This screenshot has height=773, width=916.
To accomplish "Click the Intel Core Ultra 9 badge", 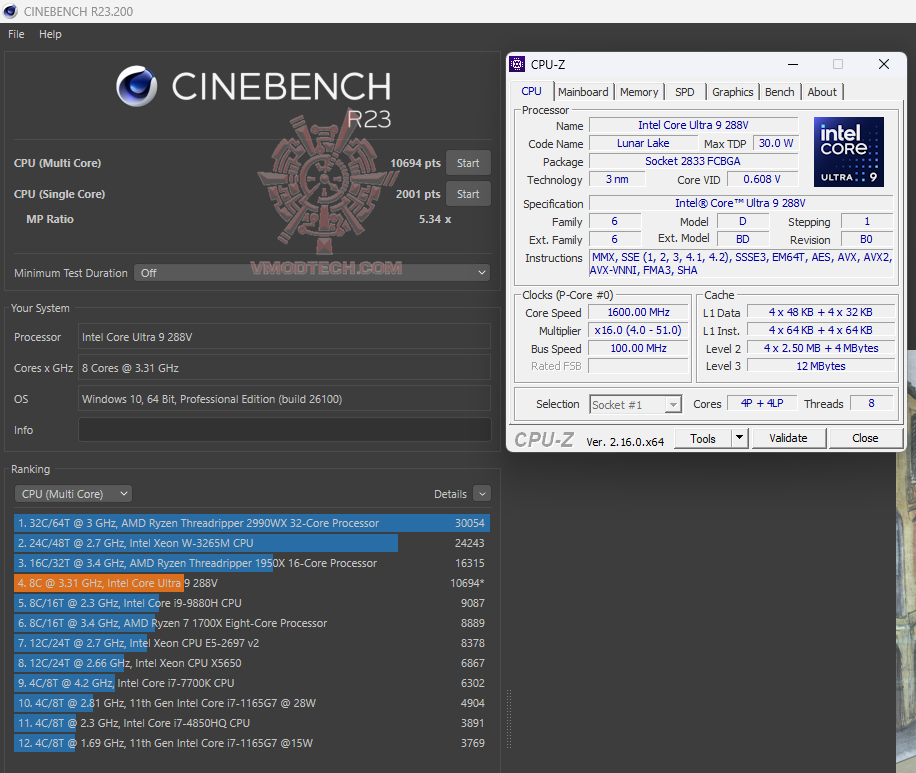I will [848, 151].
